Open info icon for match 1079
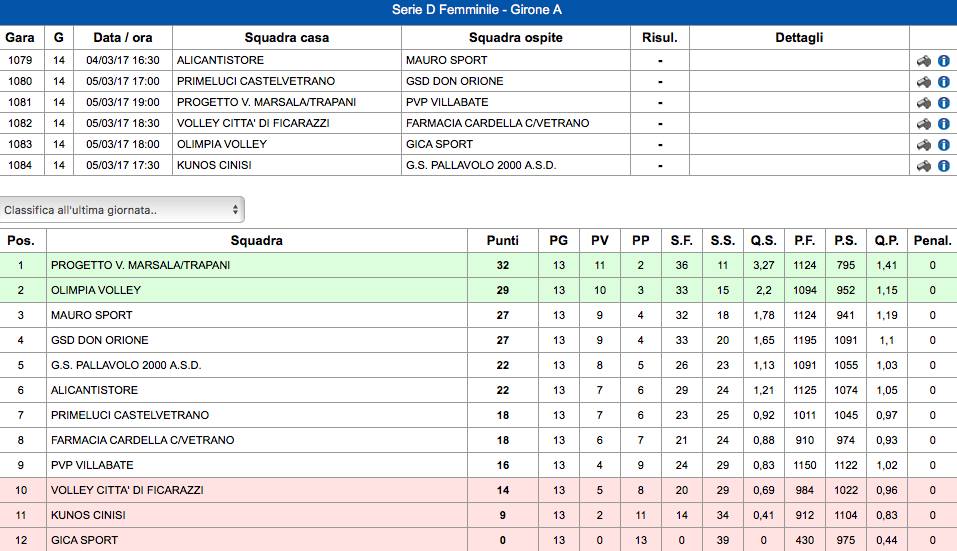Screen dimensions: 957x551 pyautogui.click(x=944, y=60)
